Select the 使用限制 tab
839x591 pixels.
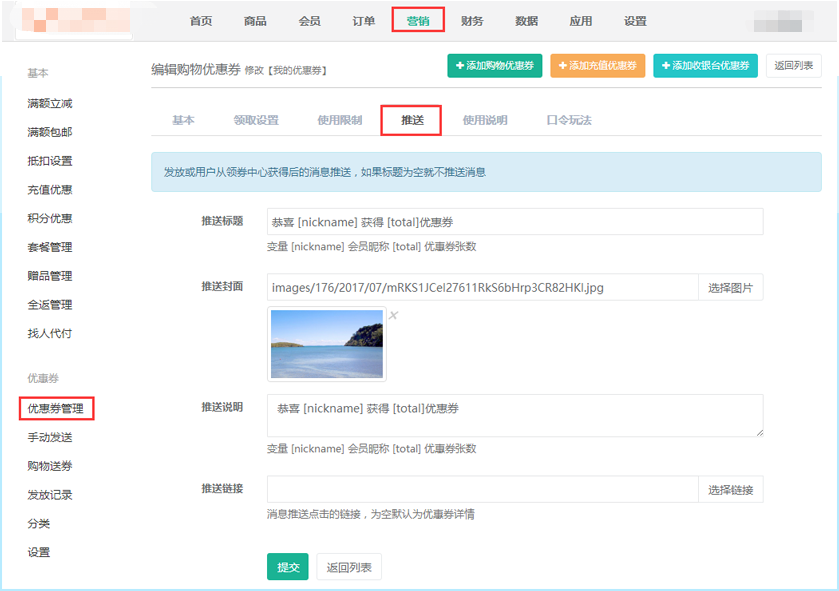click(x=339, y=120)
